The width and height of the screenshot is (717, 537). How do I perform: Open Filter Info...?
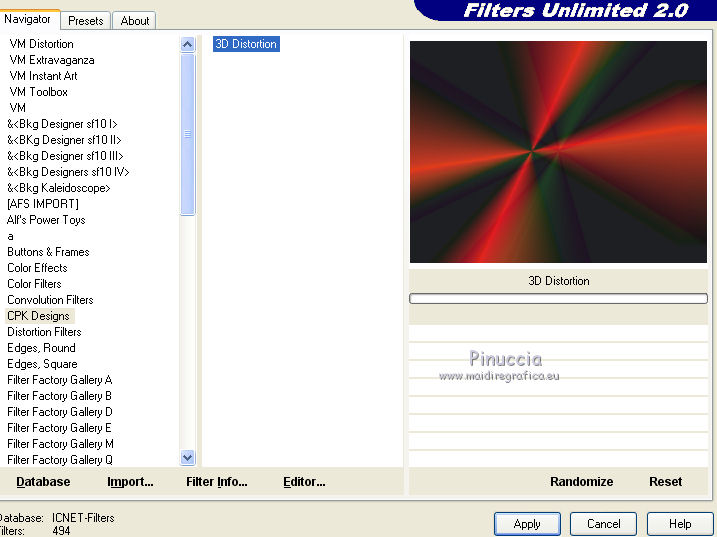(217, 482)
